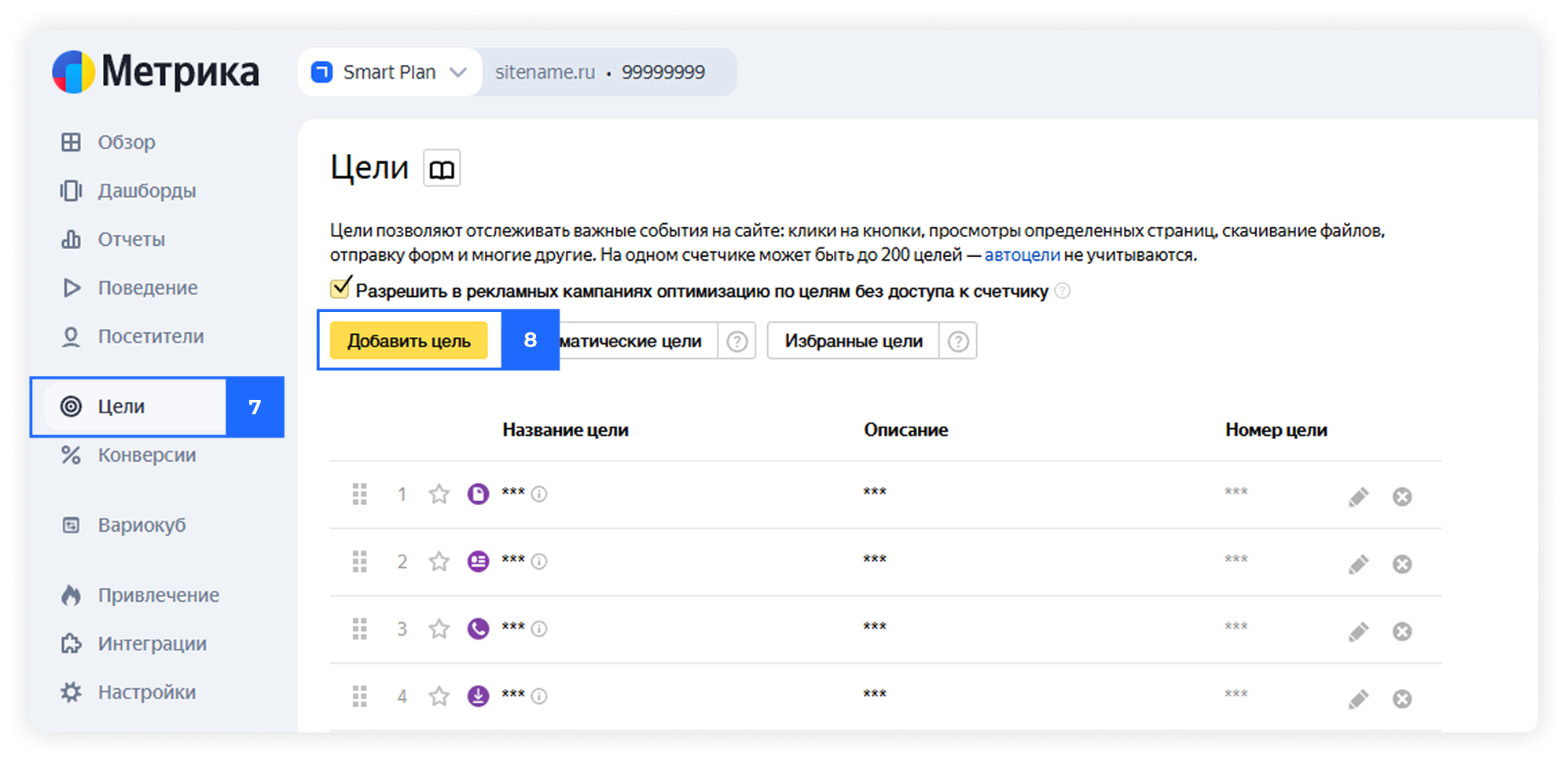Mark goal 1 as favorite star
1568x762 pixels.
(x=439, y=494)
